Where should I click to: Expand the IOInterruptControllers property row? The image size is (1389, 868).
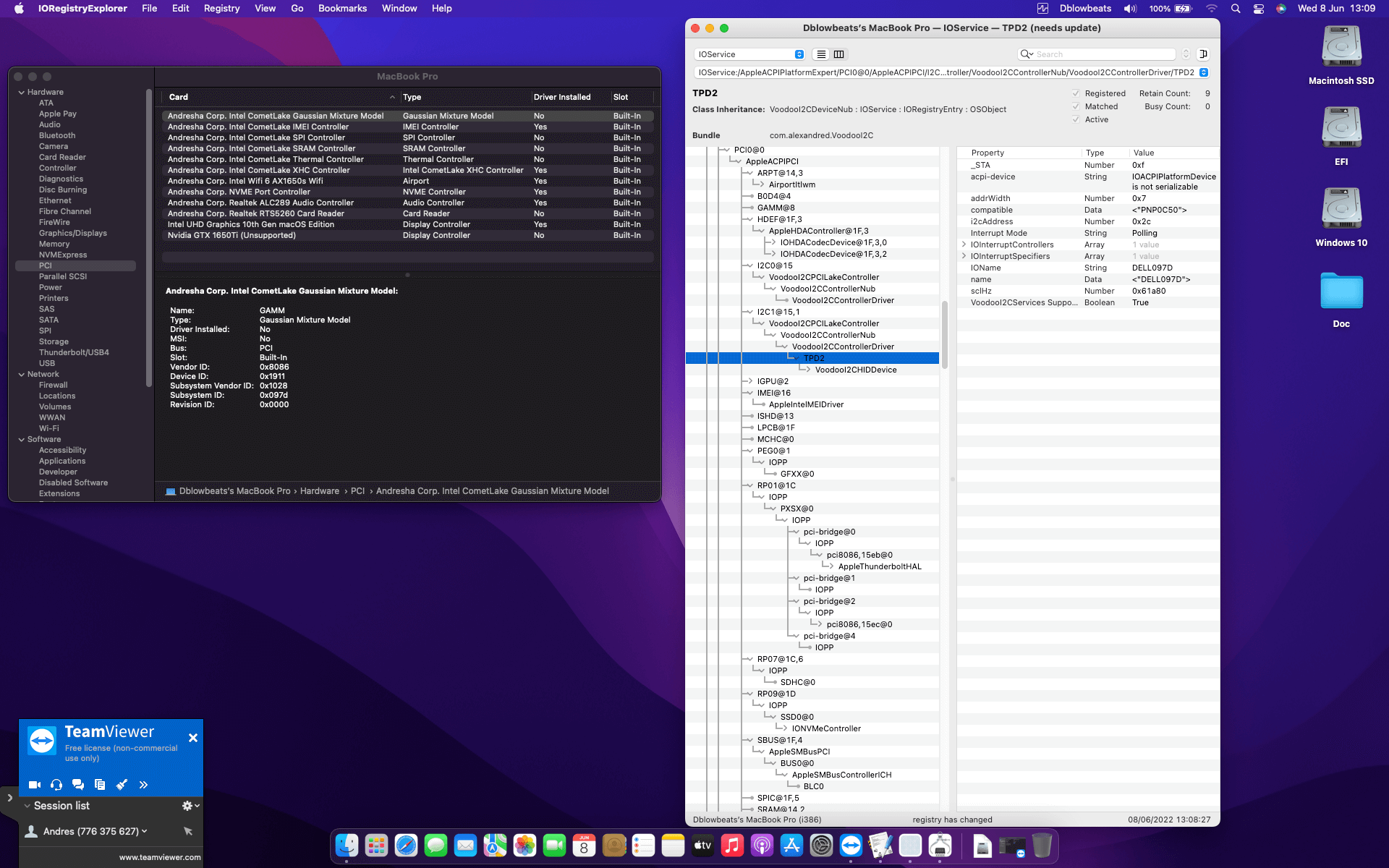coord(964,244)
